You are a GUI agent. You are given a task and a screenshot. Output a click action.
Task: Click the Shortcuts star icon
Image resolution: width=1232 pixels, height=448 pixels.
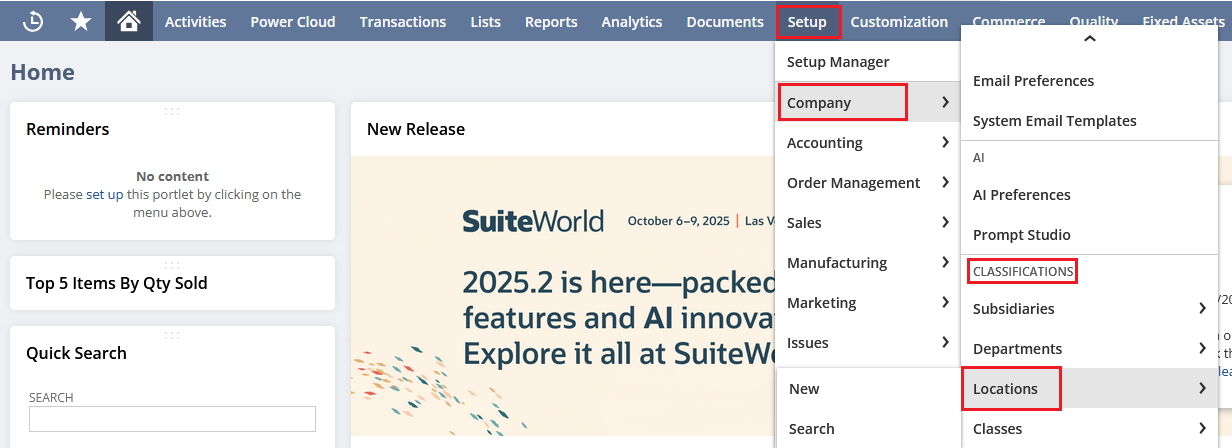[x=81, y=21]
